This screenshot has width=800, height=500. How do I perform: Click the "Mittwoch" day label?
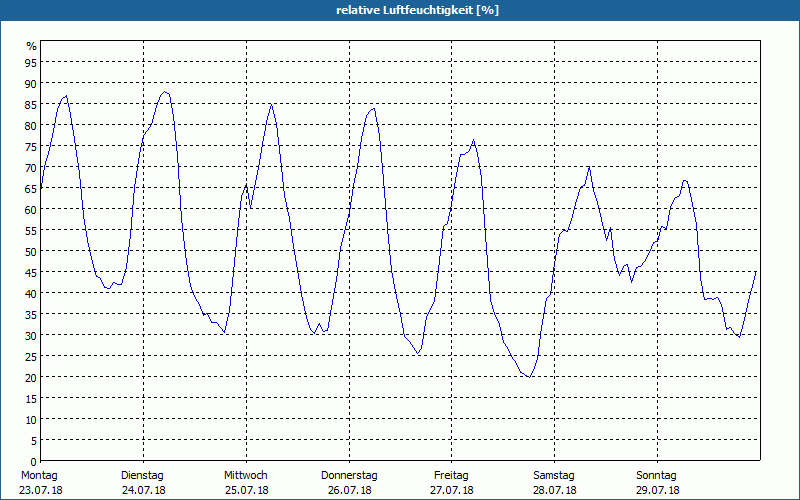pos(245,475)
